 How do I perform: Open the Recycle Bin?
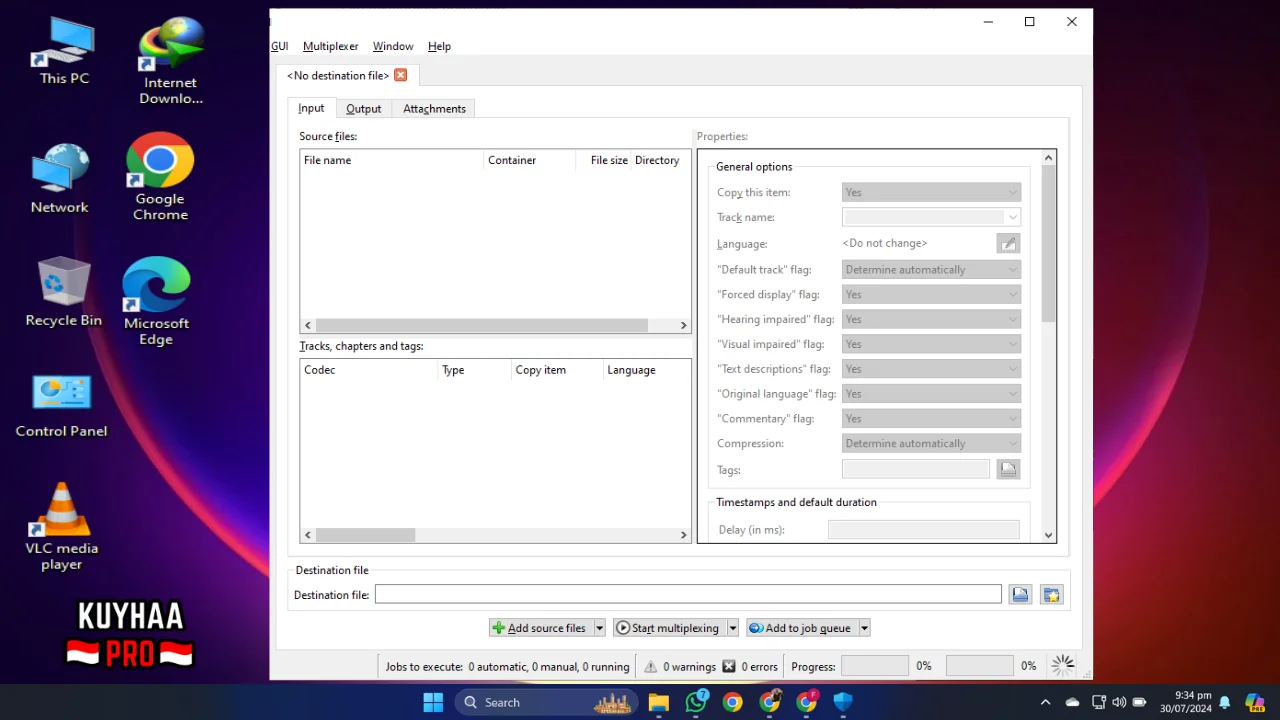coord(64,292)
